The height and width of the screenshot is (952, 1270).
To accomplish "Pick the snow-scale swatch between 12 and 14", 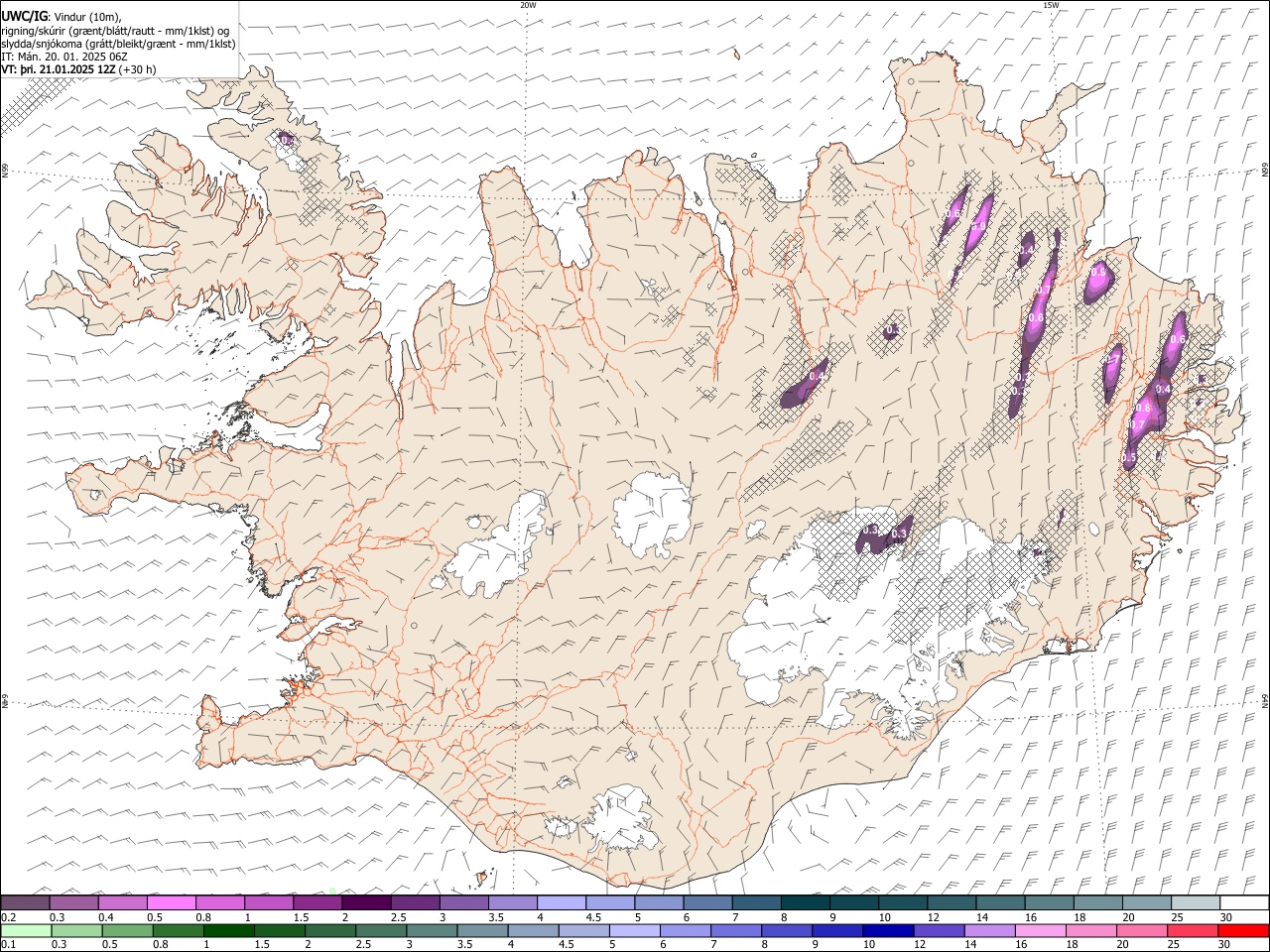I will point(951,902).
